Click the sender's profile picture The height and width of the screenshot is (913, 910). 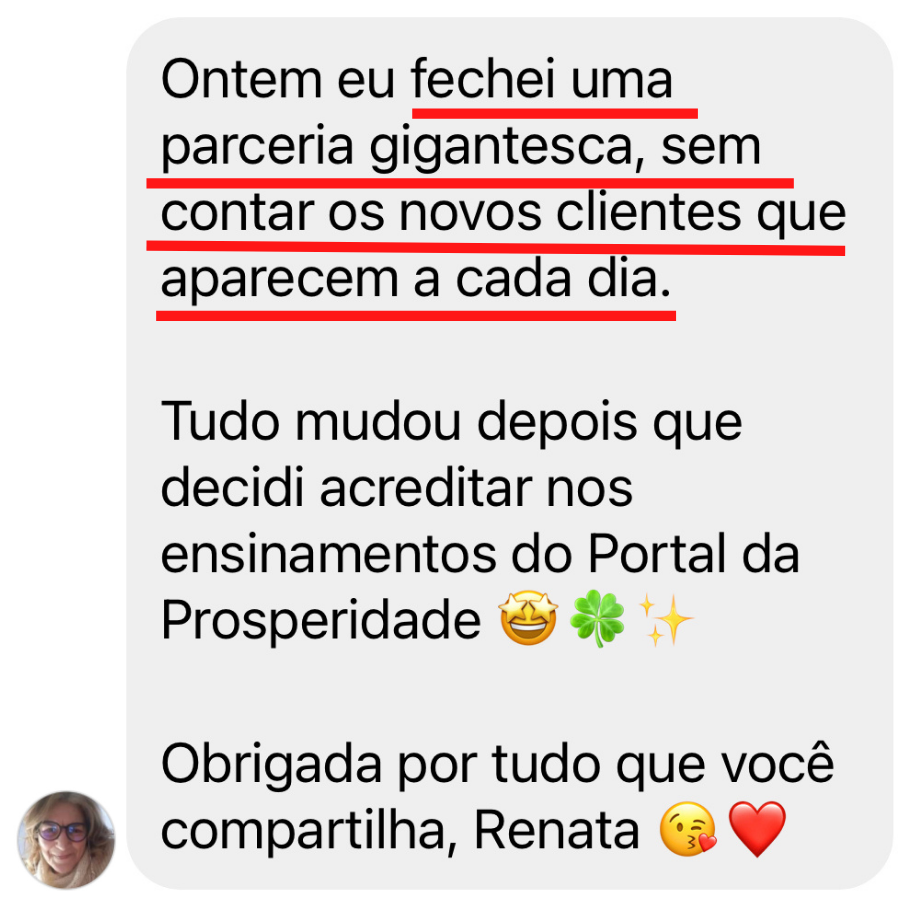pos(66,840)
